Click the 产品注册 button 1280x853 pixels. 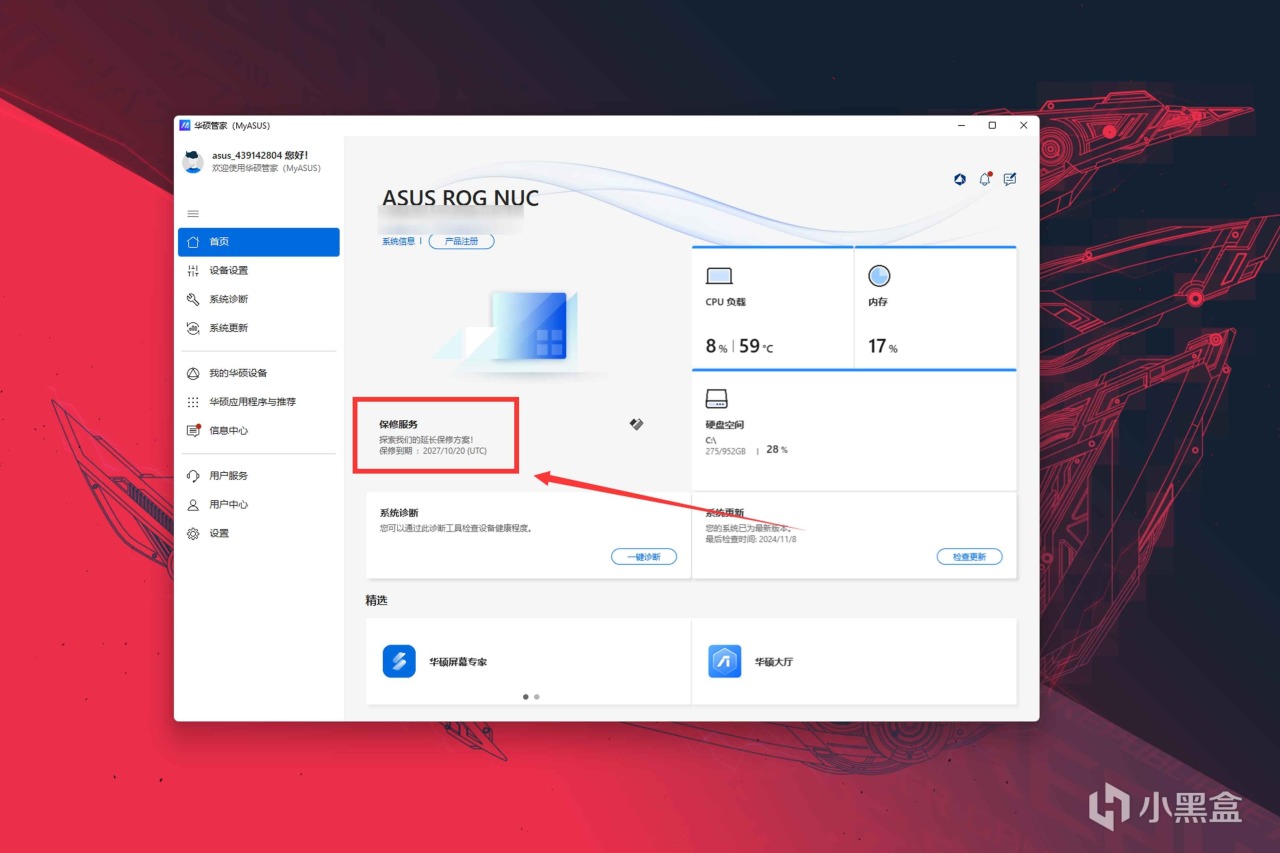[461, 241]
